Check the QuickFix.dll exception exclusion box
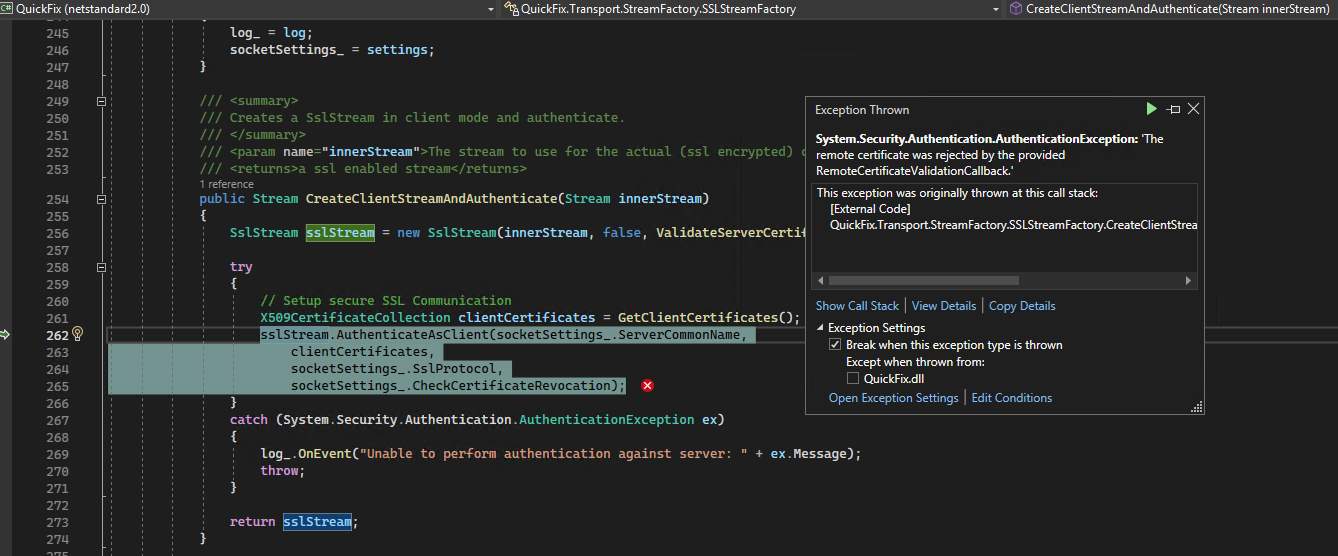1338x556 pixels. 853,379
